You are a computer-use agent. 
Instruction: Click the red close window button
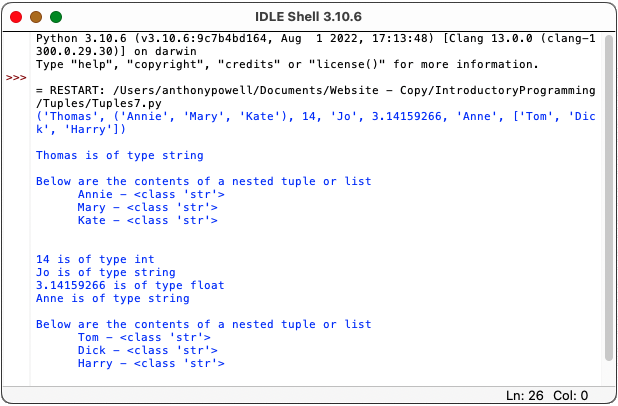(x=16, y=17)
